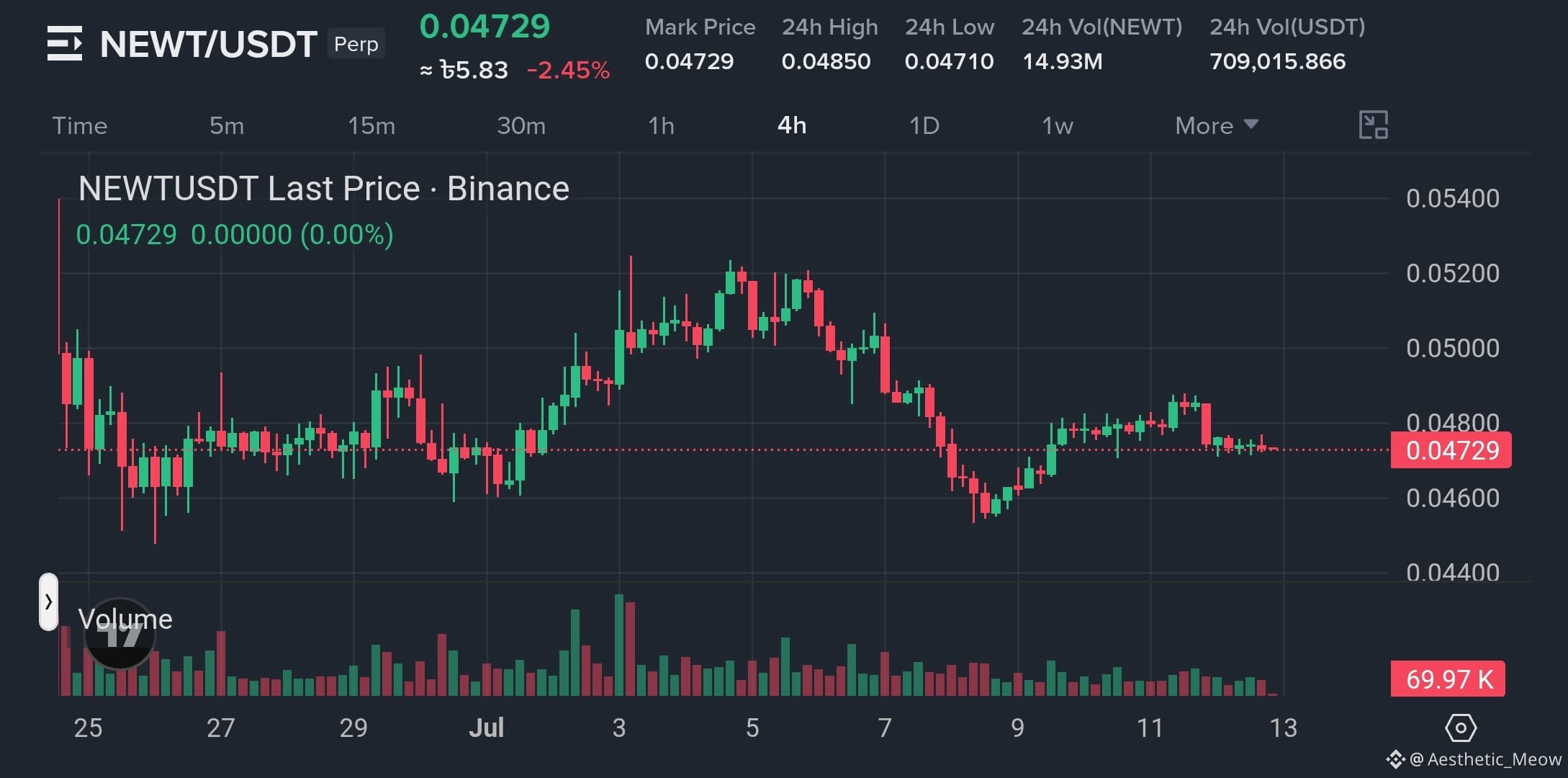Click the green 0.04729 last price
The width and height of the screenshot is (1568, 778).
[485, 27]
